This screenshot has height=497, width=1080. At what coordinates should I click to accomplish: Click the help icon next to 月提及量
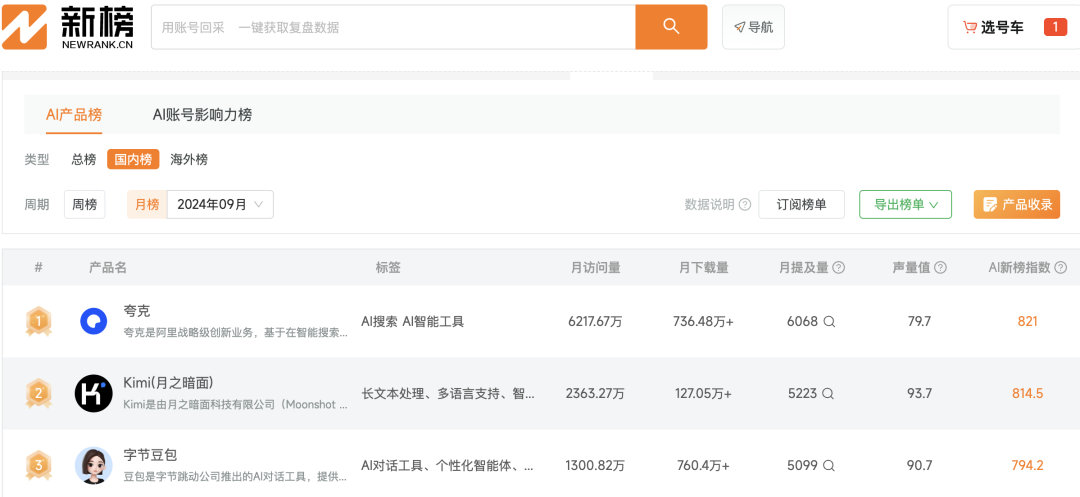pos(839,268)
